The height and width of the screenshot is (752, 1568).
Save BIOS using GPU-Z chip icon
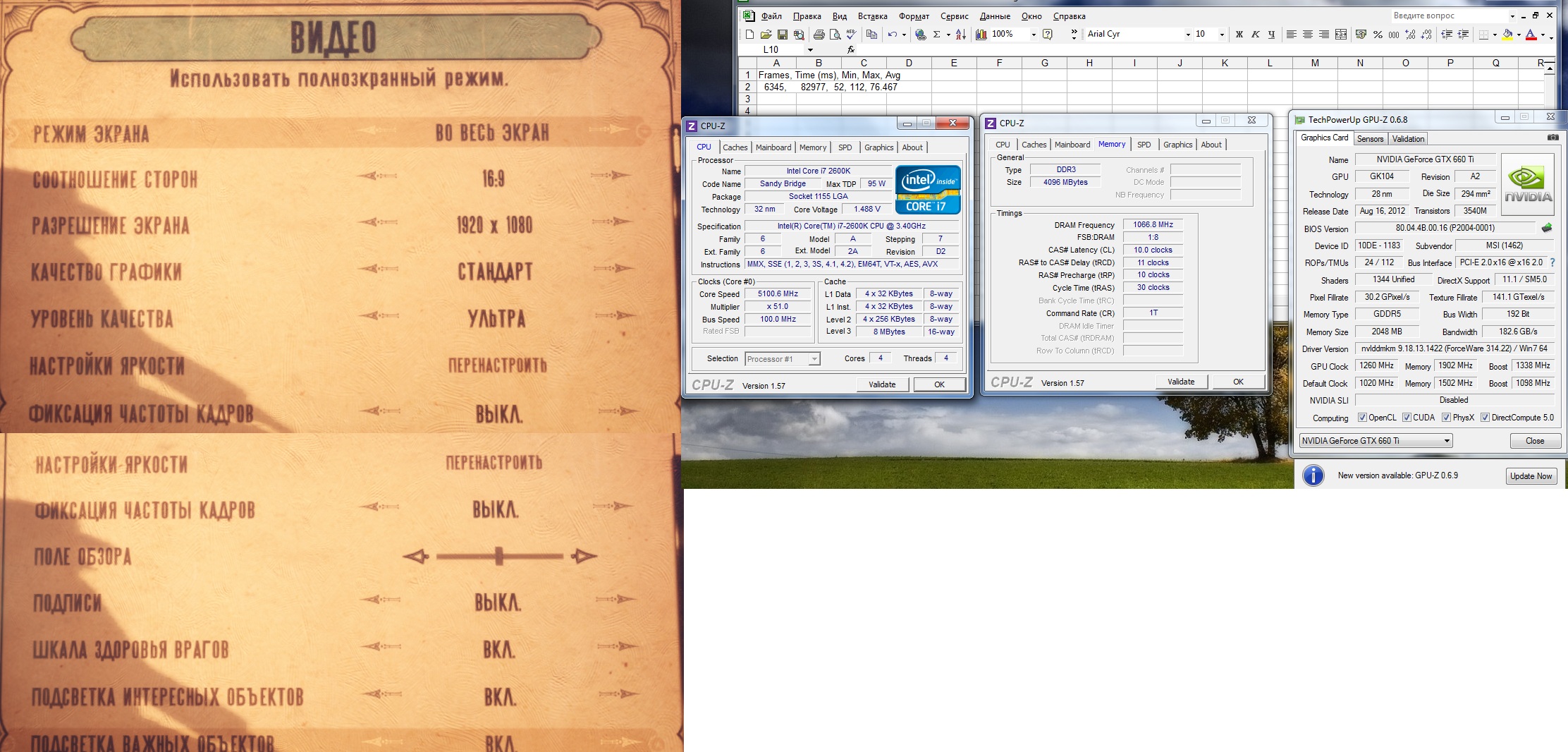click(1547, 228)
